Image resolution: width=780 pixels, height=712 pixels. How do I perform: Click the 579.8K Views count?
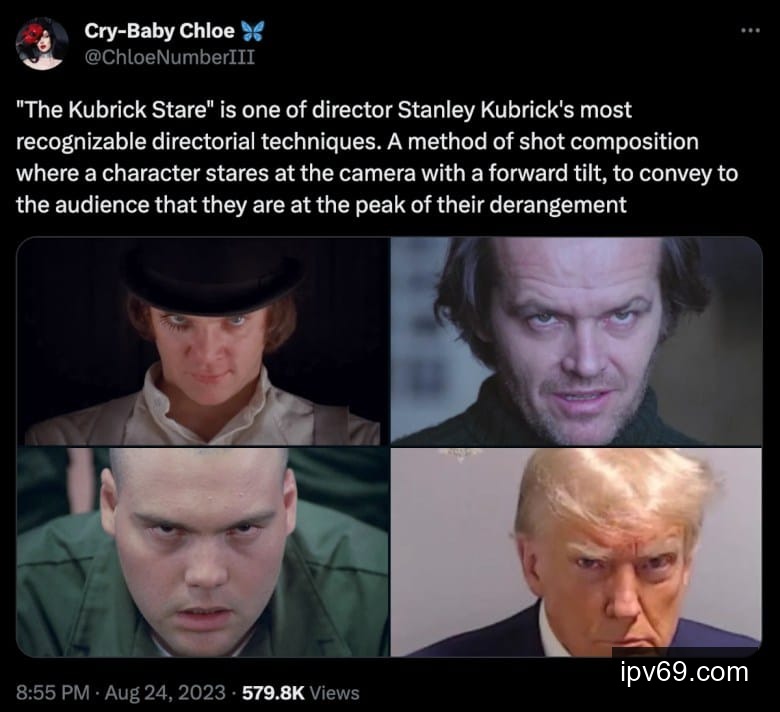click(x=300, y=693)
